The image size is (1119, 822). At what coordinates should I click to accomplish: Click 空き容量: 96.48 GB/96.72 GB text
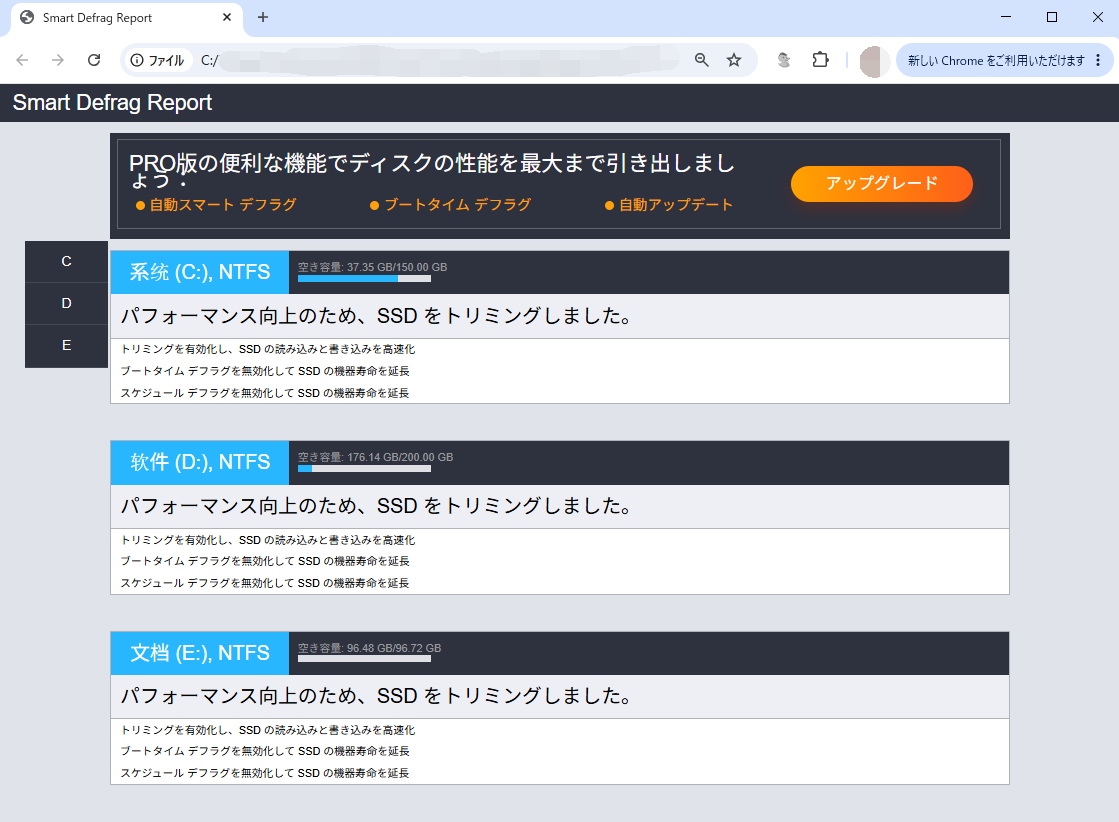[370, 648]
